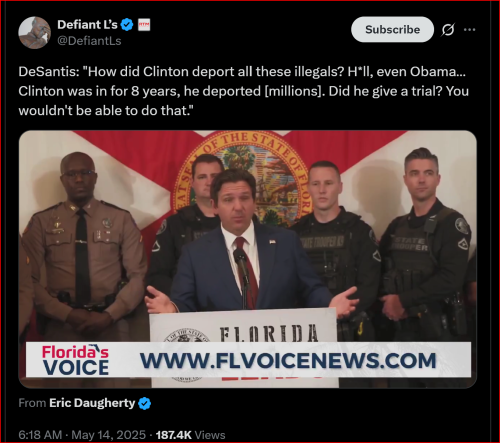
Task: Click the RTM affiliate badge icon
Action: (144, 25)
